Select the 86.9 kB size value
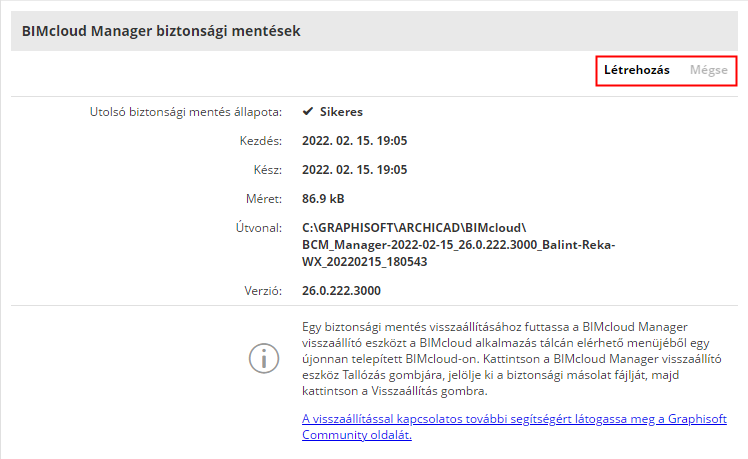 click(x=323, y=198)
